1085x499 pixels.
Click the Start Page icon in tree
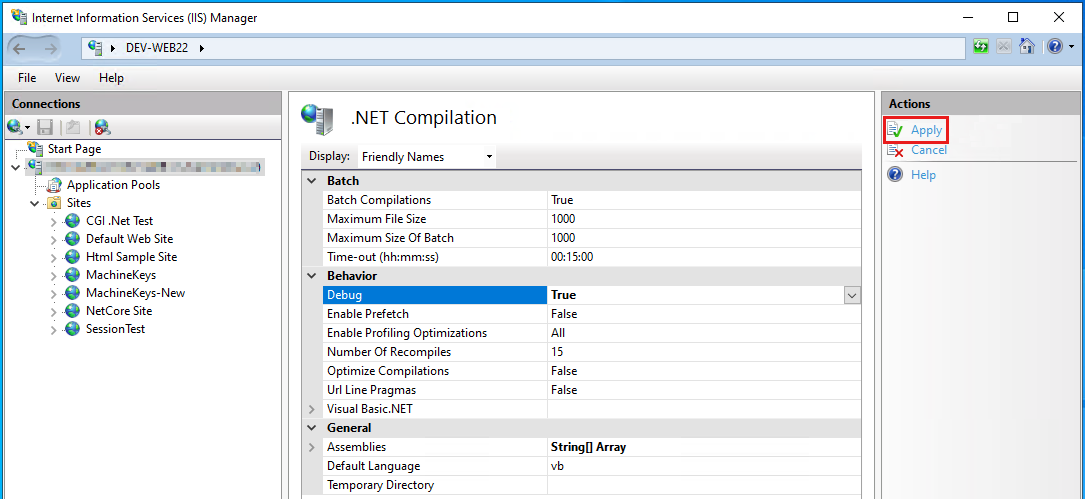pyautogui.click(x=36, y=149)
